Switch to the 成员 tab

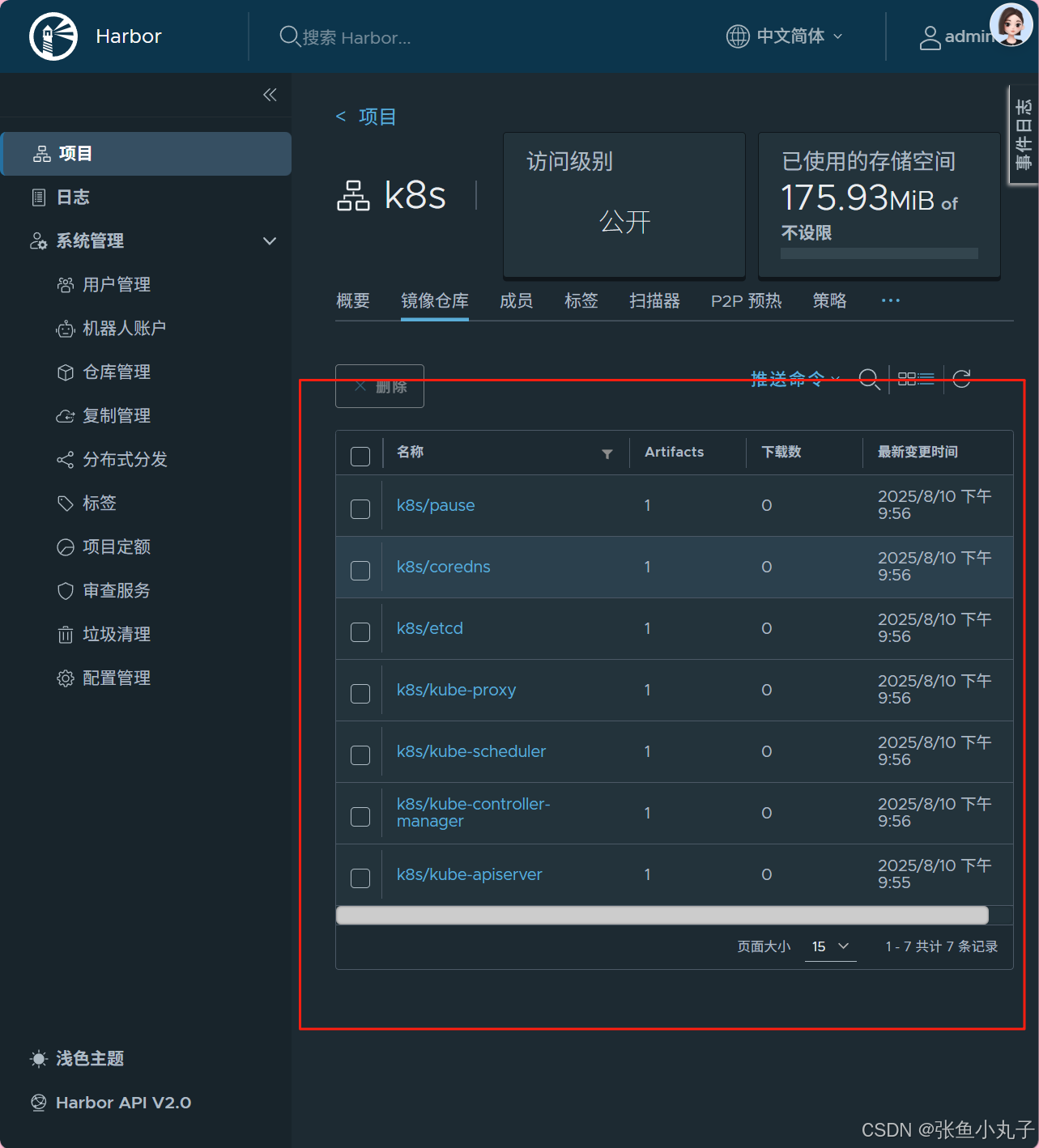pos(517,301)
